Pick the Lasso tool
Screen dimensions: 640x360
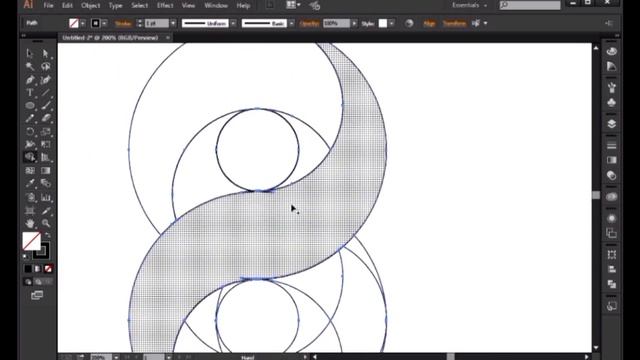[46, 66]
